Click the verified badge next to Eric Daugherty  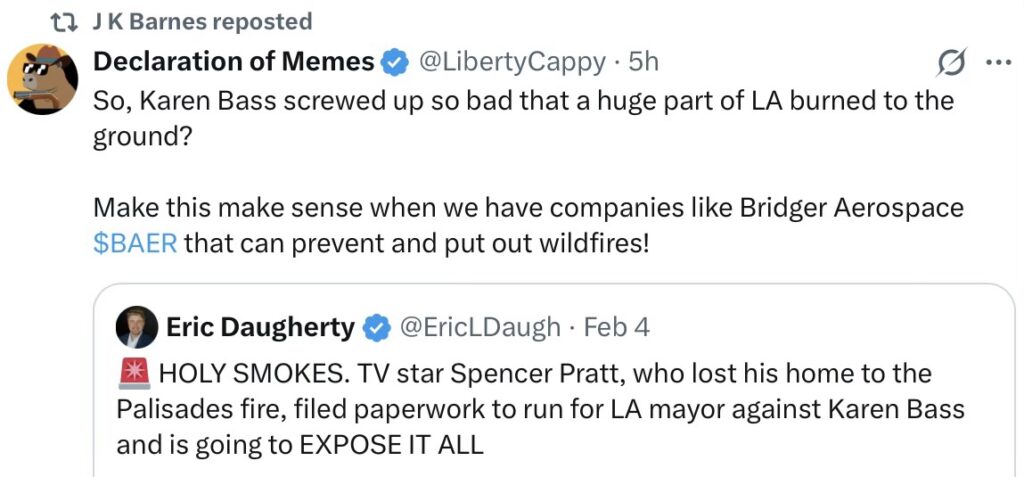point(377,328)
